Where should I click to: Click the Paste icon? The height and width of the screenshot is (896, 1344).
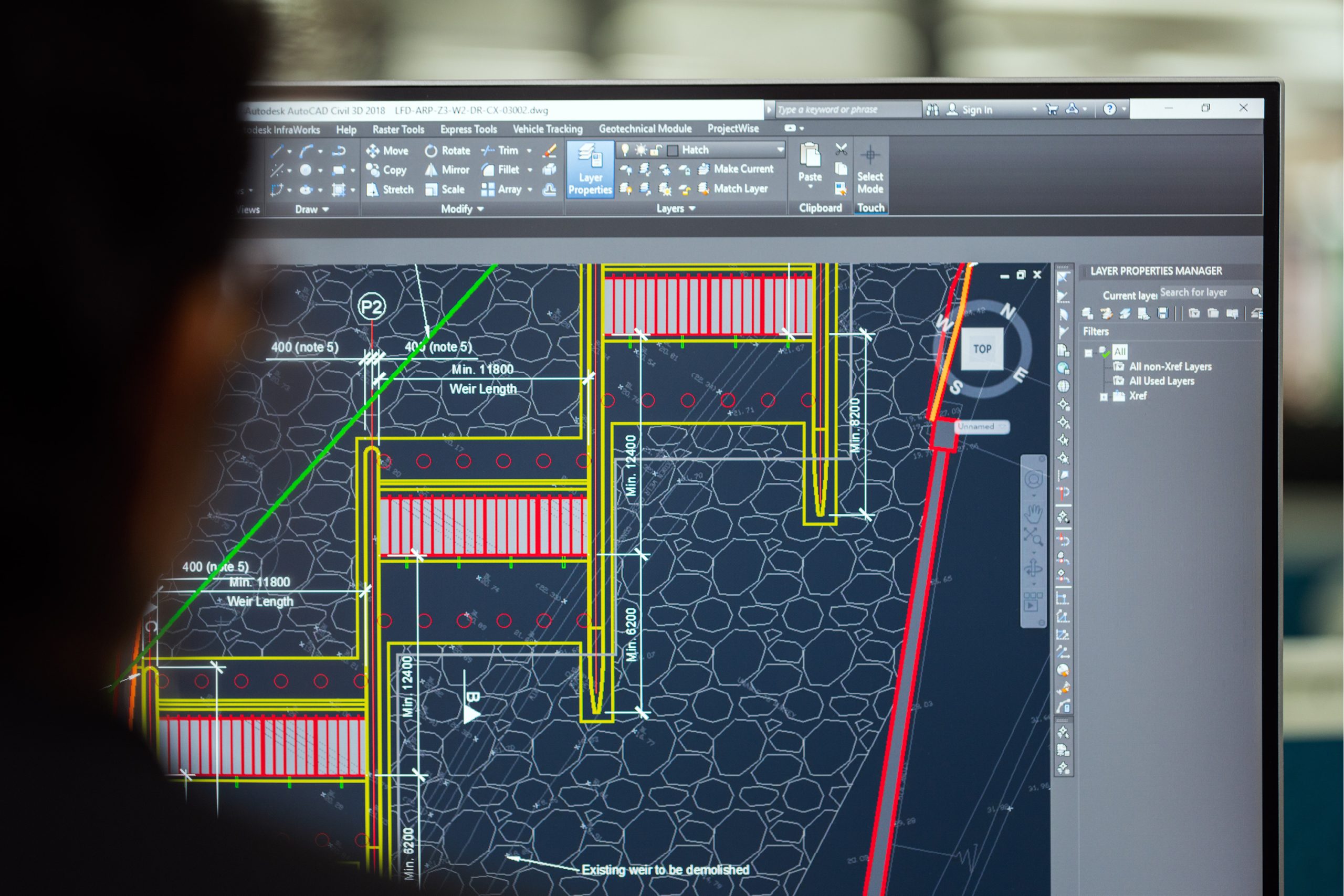810,156
